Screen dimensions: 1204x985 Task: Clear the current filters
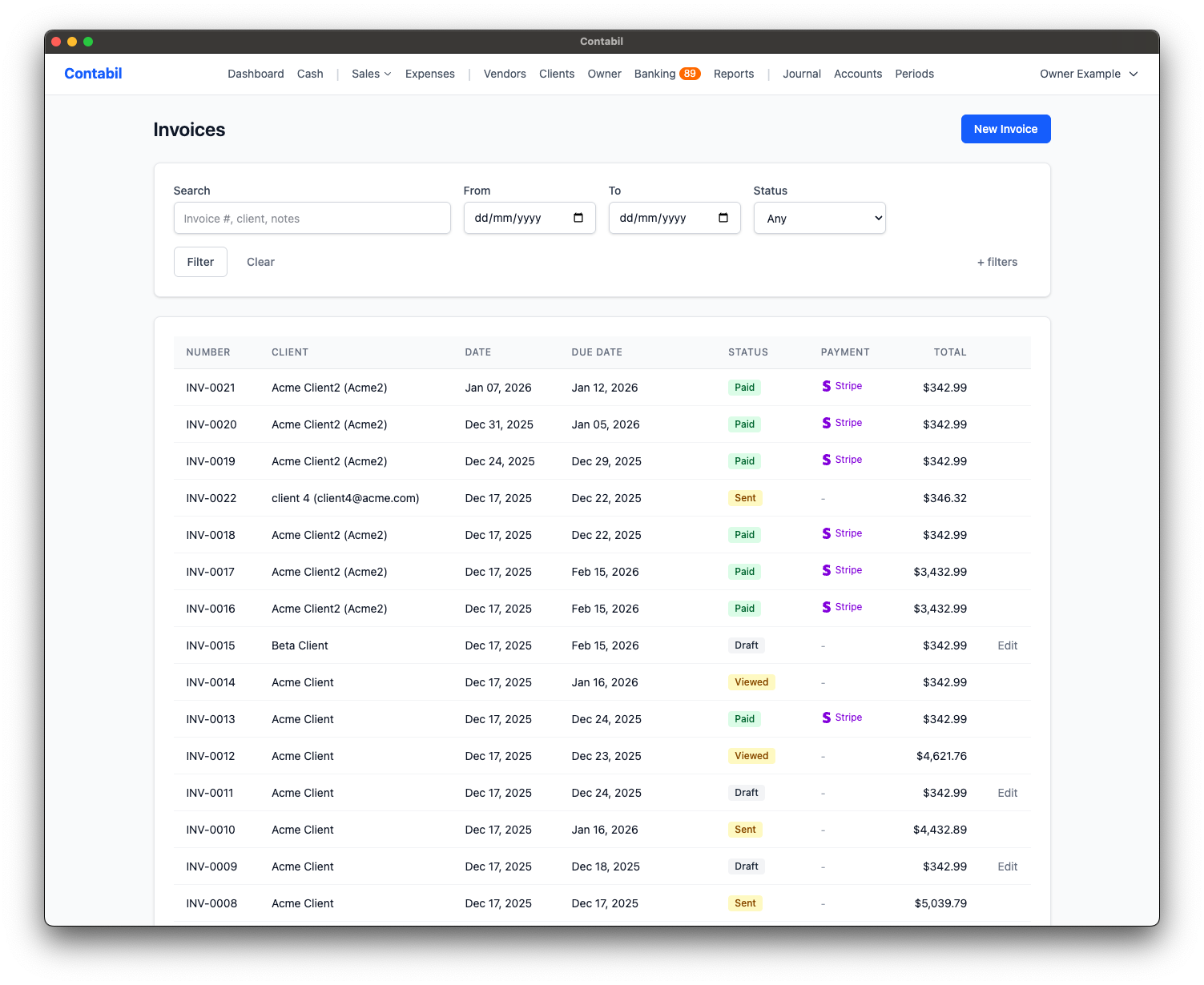[x=260, y=261]
